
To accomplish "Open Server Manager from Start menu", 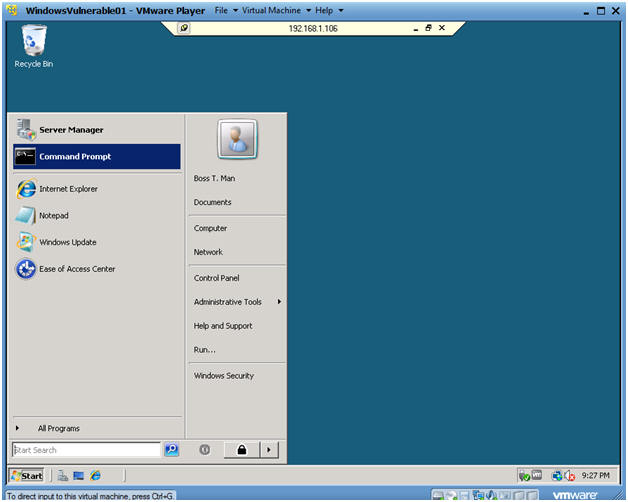I will coord(97,130).
